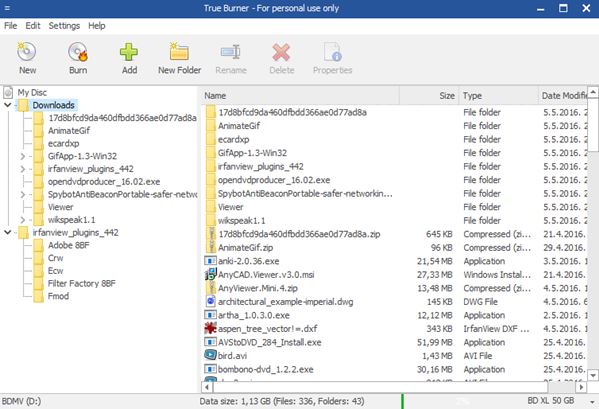Click the Viewer folder icon in file list
The width and height of the screenshot is (599, 409).
point(210,207)
